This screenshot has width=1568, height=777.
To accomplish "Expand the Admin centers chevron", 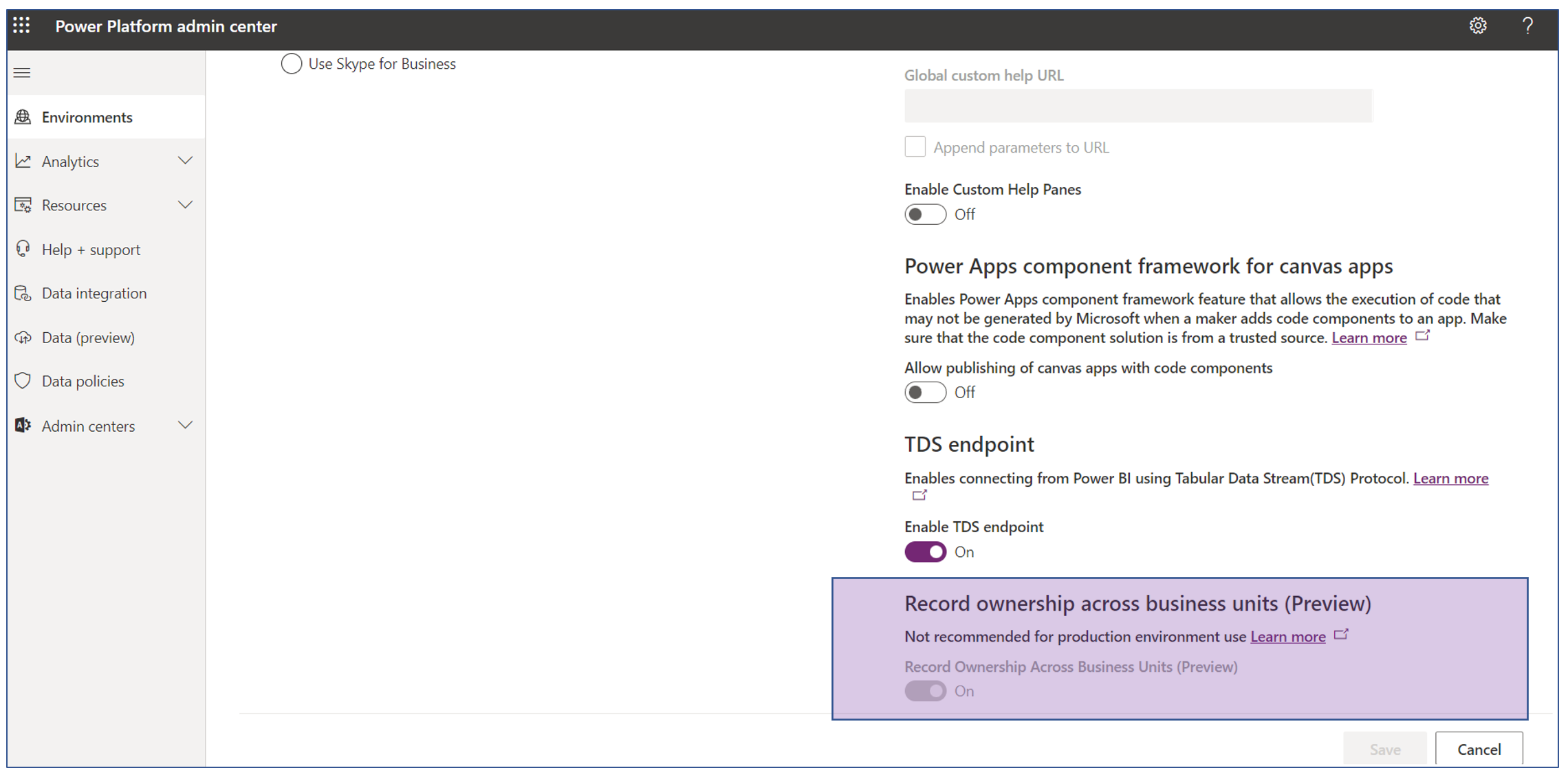I will click(x=185, y=426).
